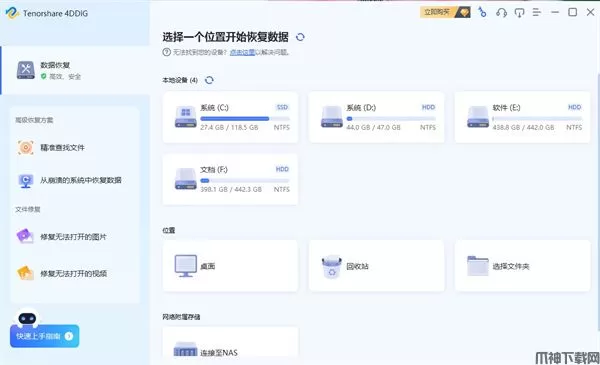This screenshot has width=600, height=365.
Task: Click the 文件修复 section label
Action: tap(28, 209)
